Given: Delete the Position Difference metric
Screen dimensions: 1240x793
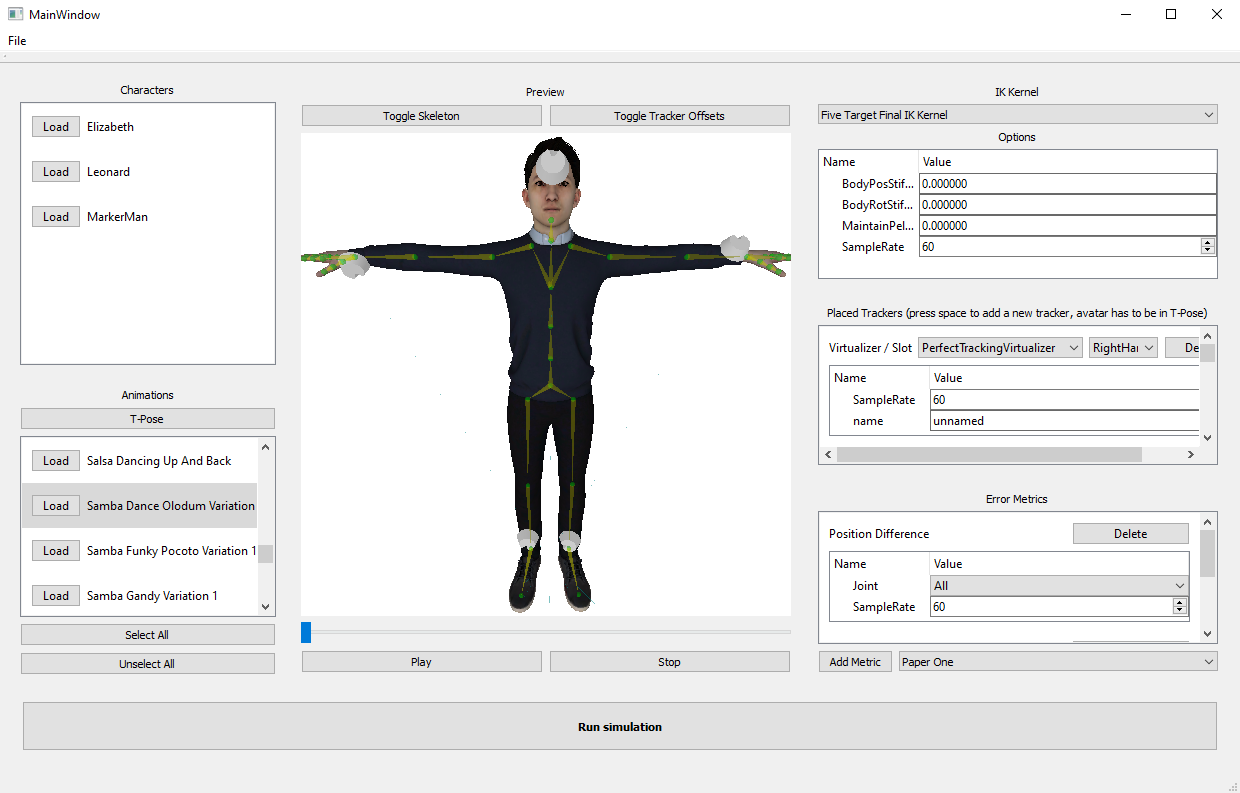Looking at the screenshot, I should (x=1130, y=534).
